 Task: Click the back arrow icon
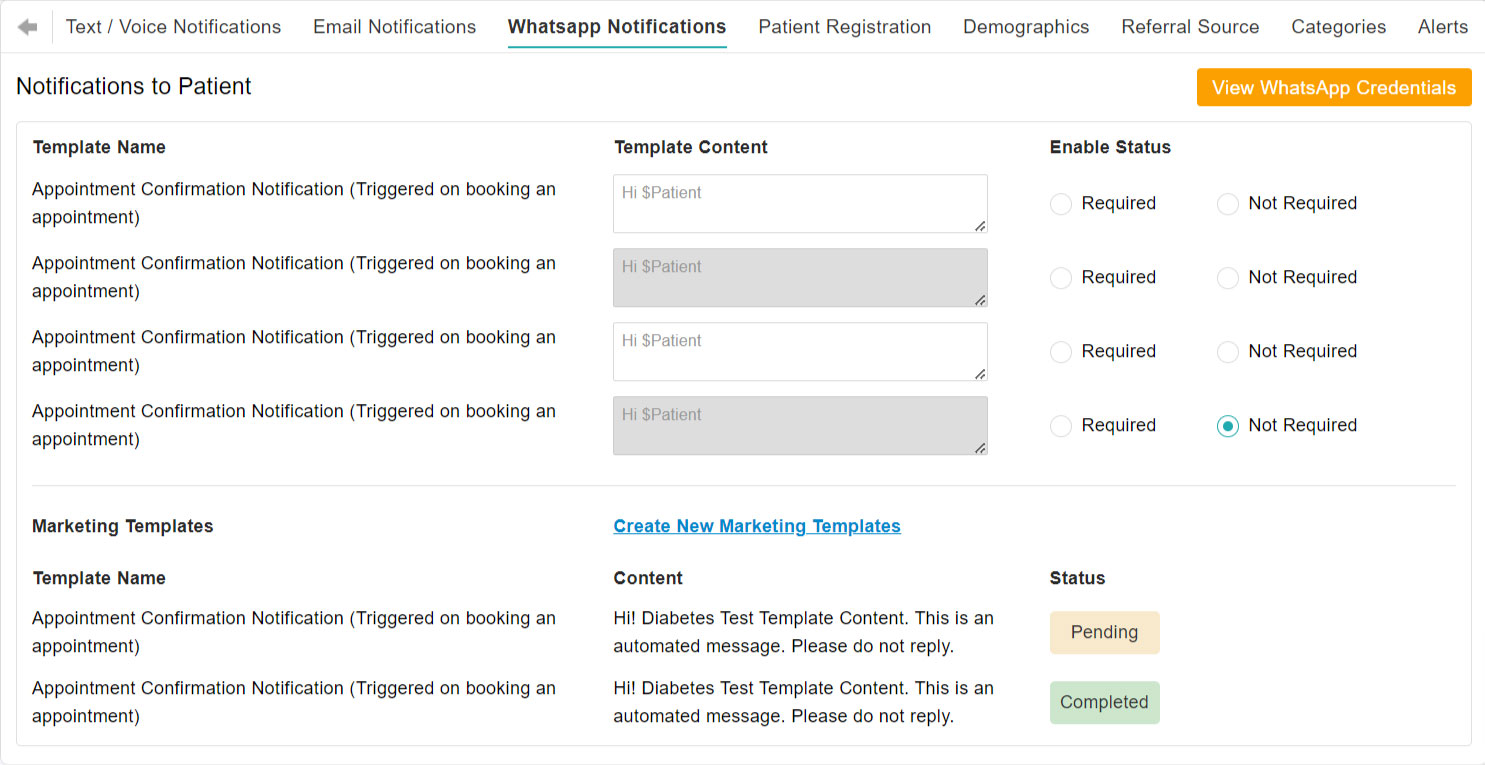27,26
